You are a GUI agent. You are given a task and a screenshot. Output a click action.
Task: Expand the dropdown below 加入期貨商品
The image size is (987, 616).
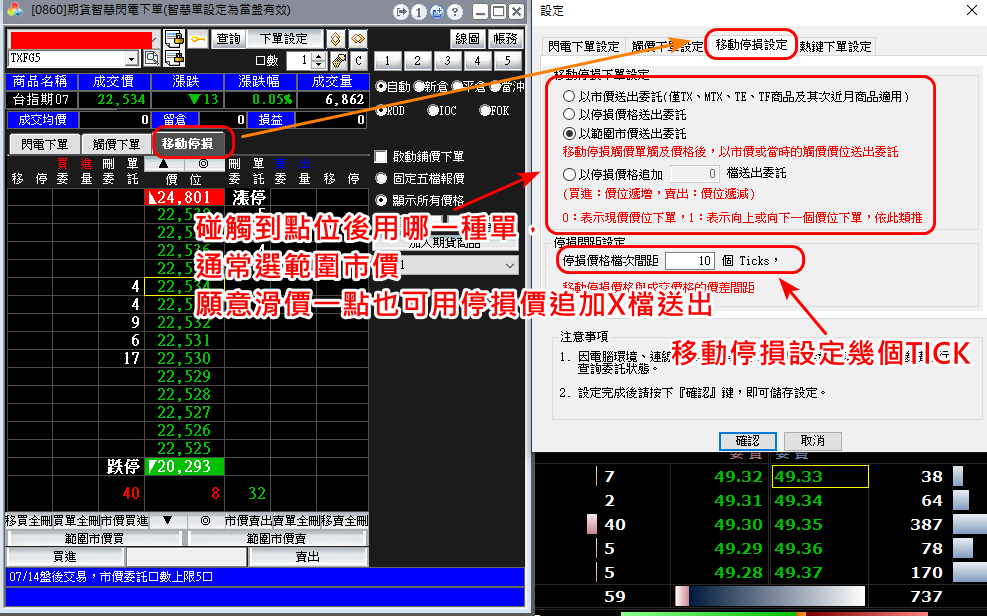(x=510, y=266)
